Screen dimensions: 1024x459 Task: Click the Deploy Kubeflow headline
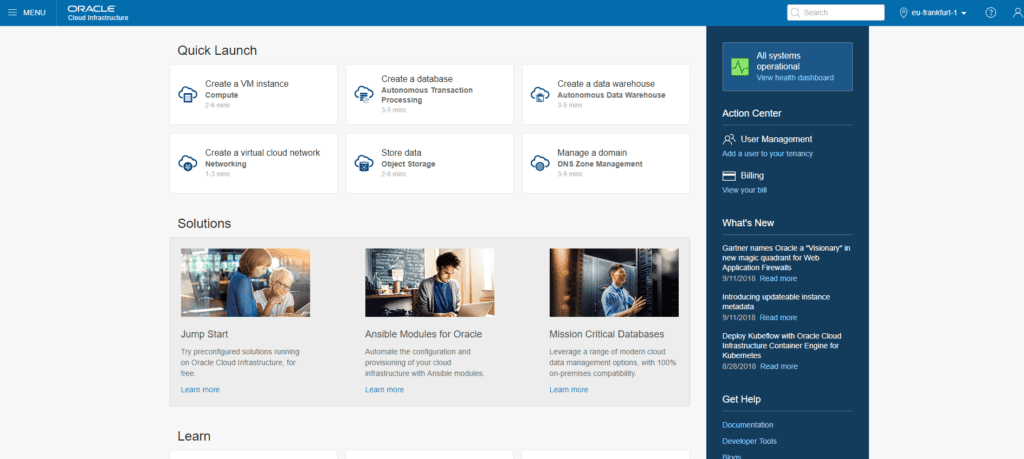click(780, 345)
